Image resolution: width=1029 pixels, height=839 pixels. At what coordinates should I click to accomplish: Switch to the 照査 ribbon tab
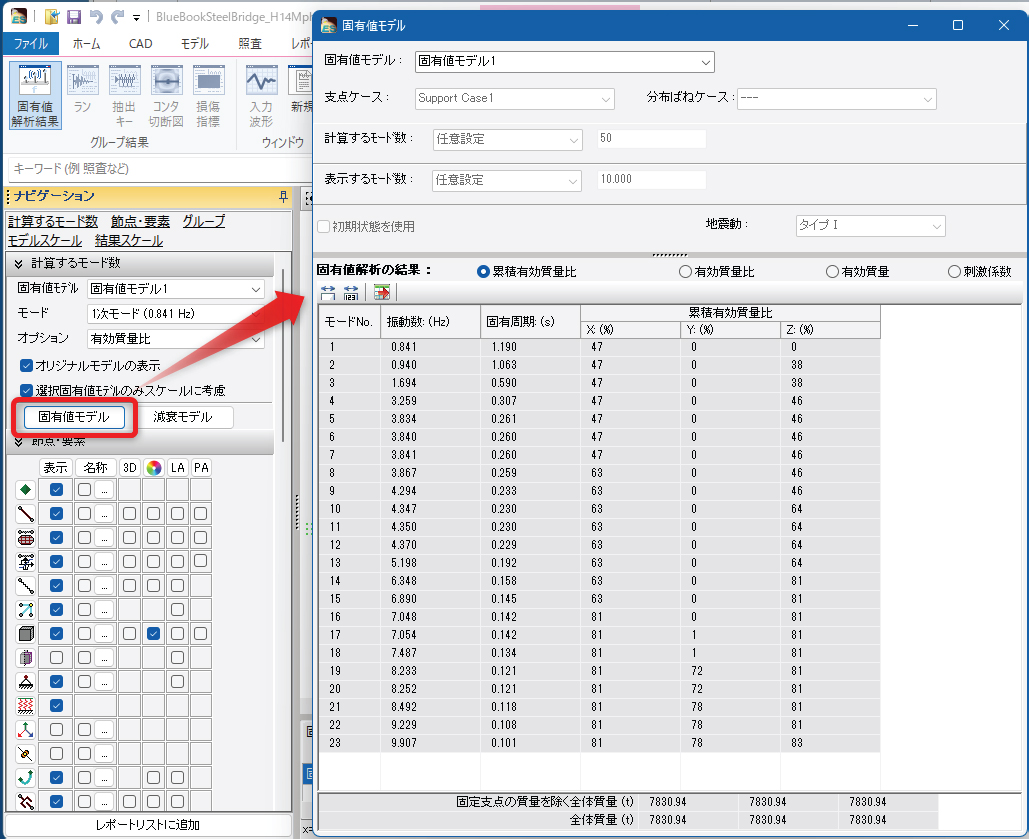[250, 44]
